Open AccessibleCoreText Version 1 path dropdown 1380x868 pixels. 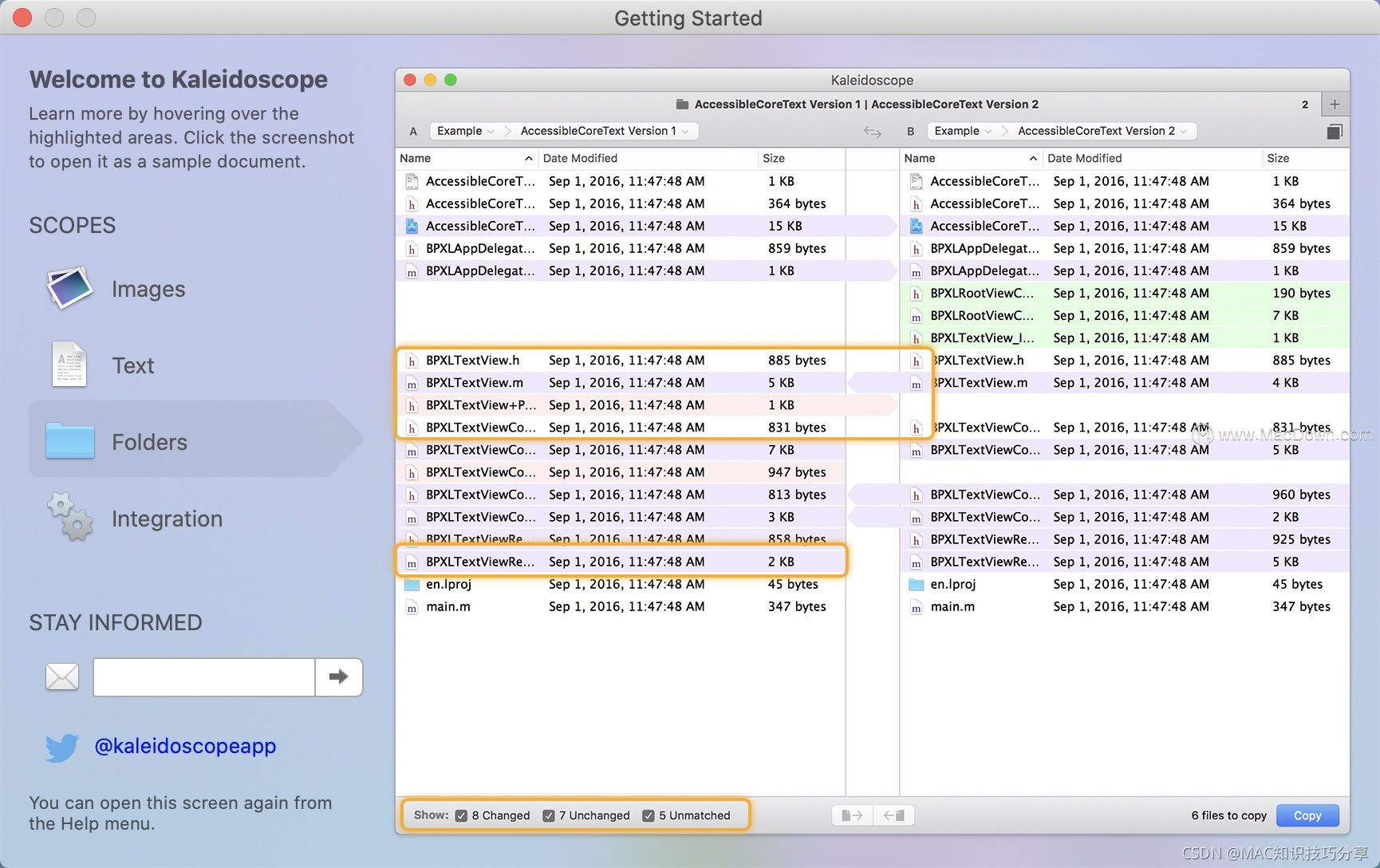604,131
